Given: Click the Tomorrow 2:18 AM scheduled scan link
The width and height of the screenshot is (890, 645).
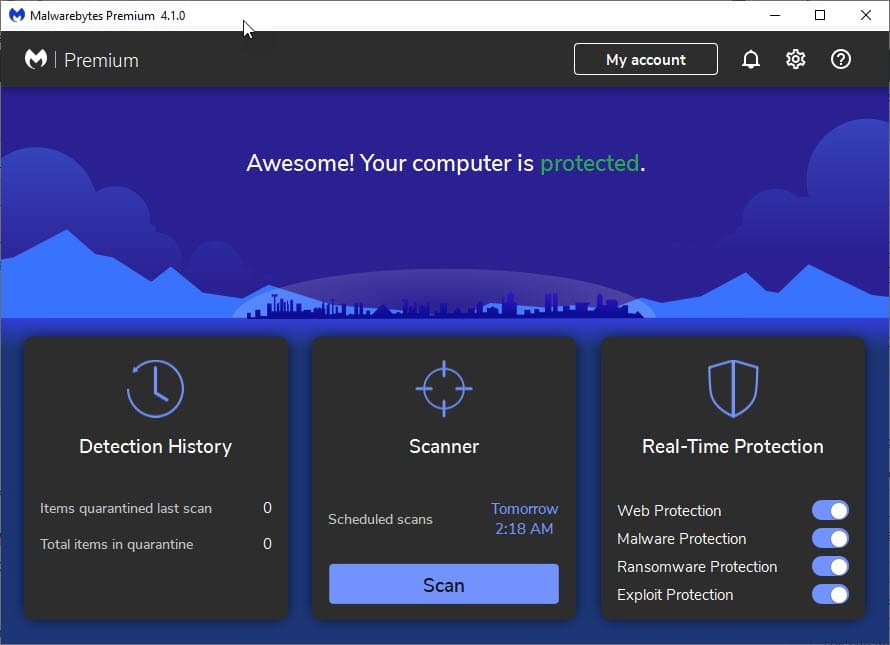Looking at the screenshot, I should click(x=524, y=519).
